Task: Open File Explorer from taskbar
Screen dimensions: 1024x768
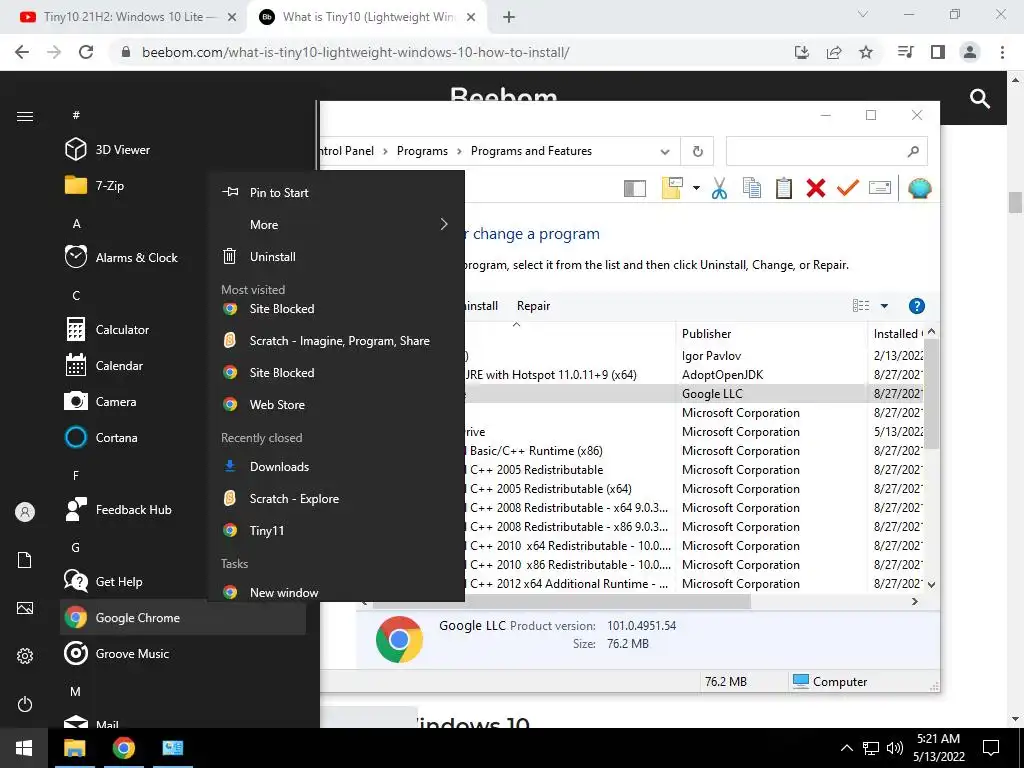Action: pos(74,748)
